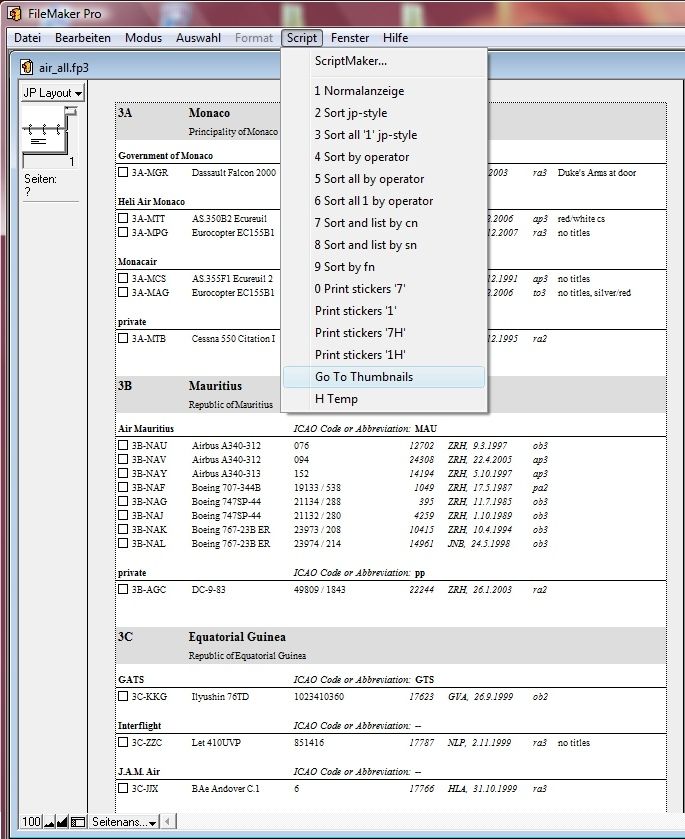Run script 2 Sort jp-style

point(384,113)
